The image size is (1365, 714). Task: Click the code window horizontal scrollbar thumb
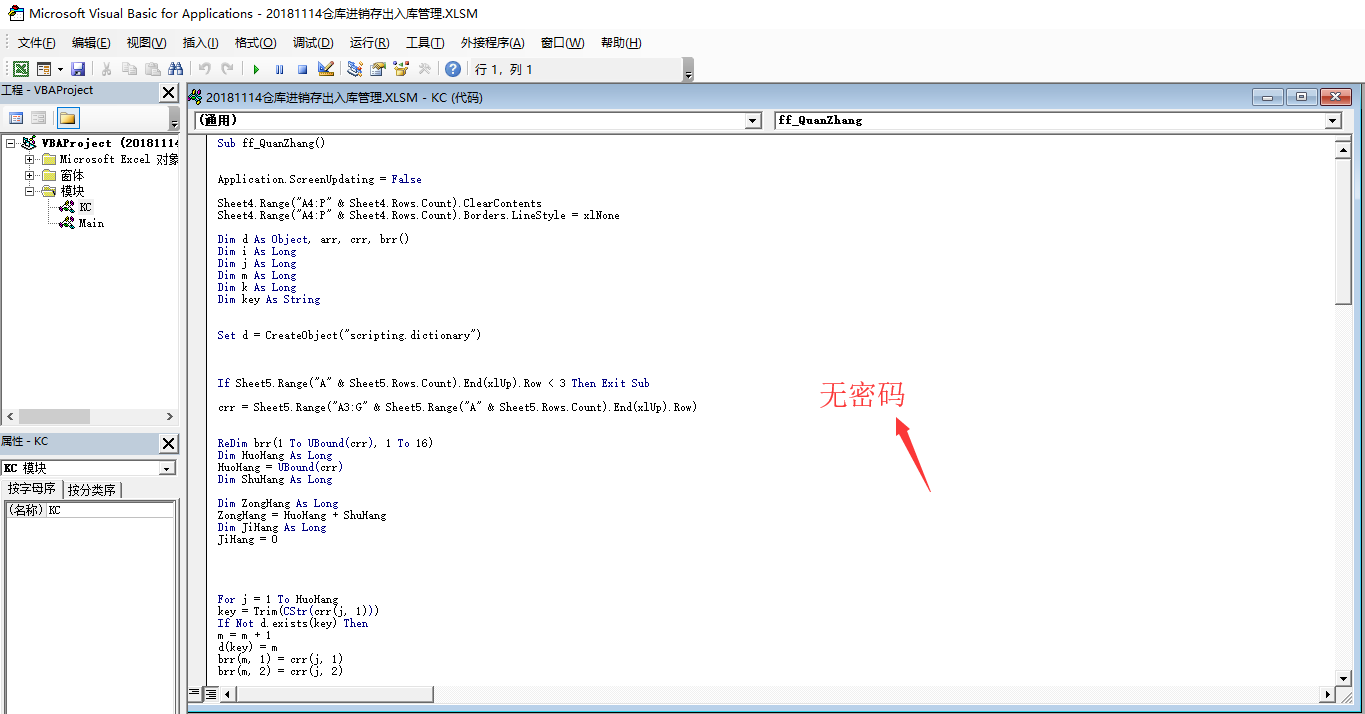335,694
